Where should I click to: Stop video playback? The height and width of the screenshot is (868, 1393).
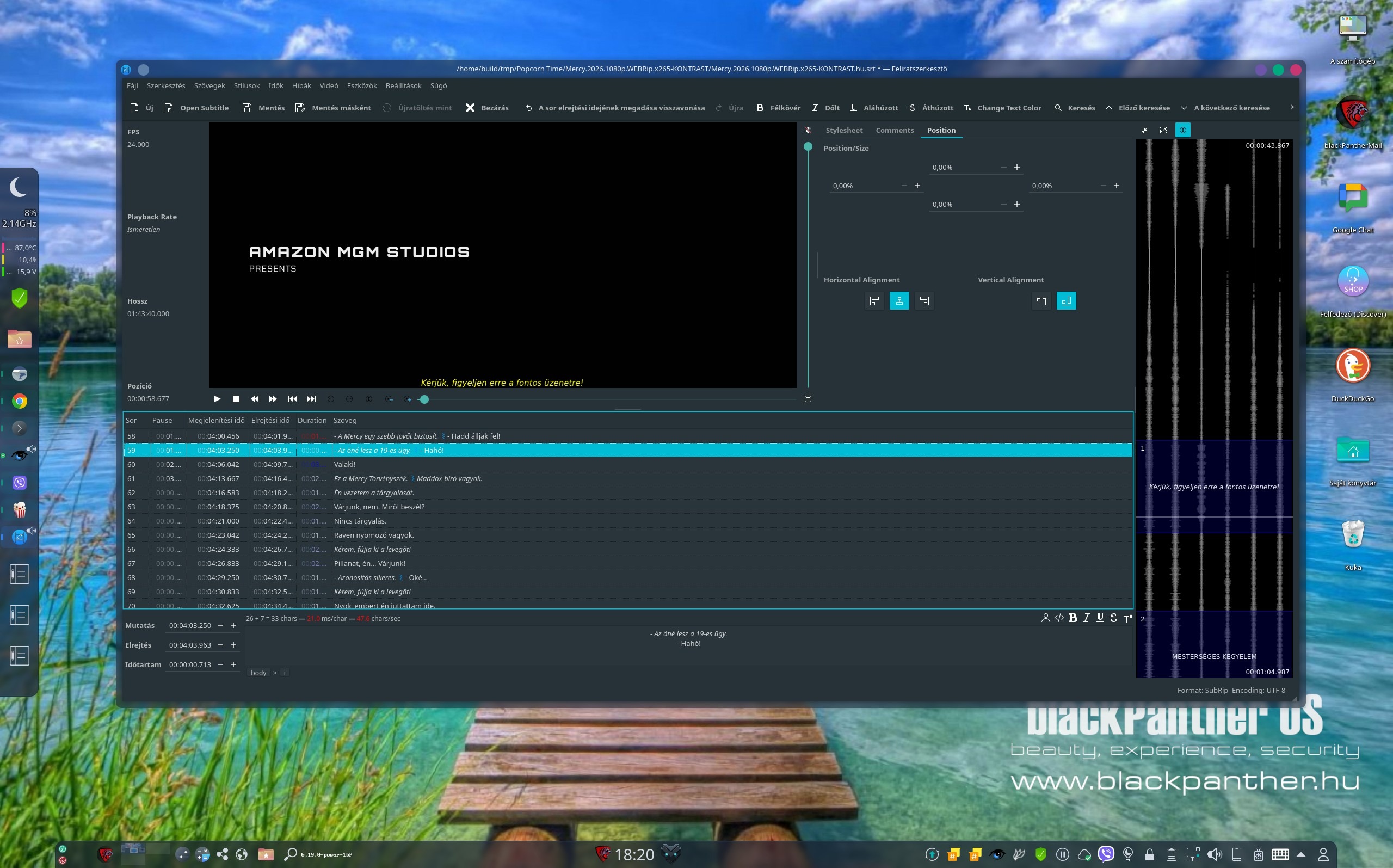click(236, 399)
